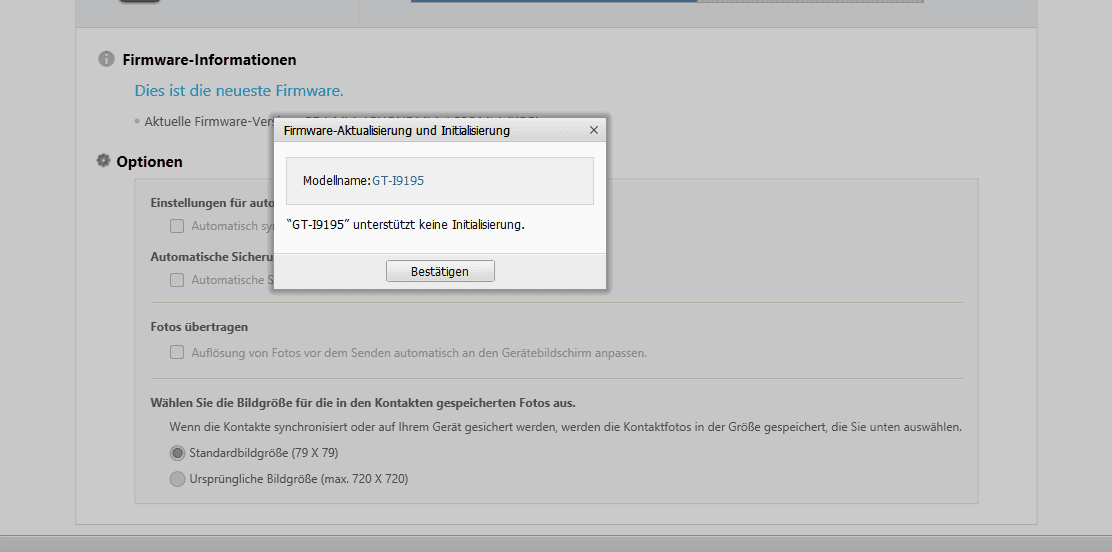Click the dialog title Firmware-Aktualisierung und Initialisierung
The height and width of the screenshot is (552, 1112).
(x=396, y=131)
